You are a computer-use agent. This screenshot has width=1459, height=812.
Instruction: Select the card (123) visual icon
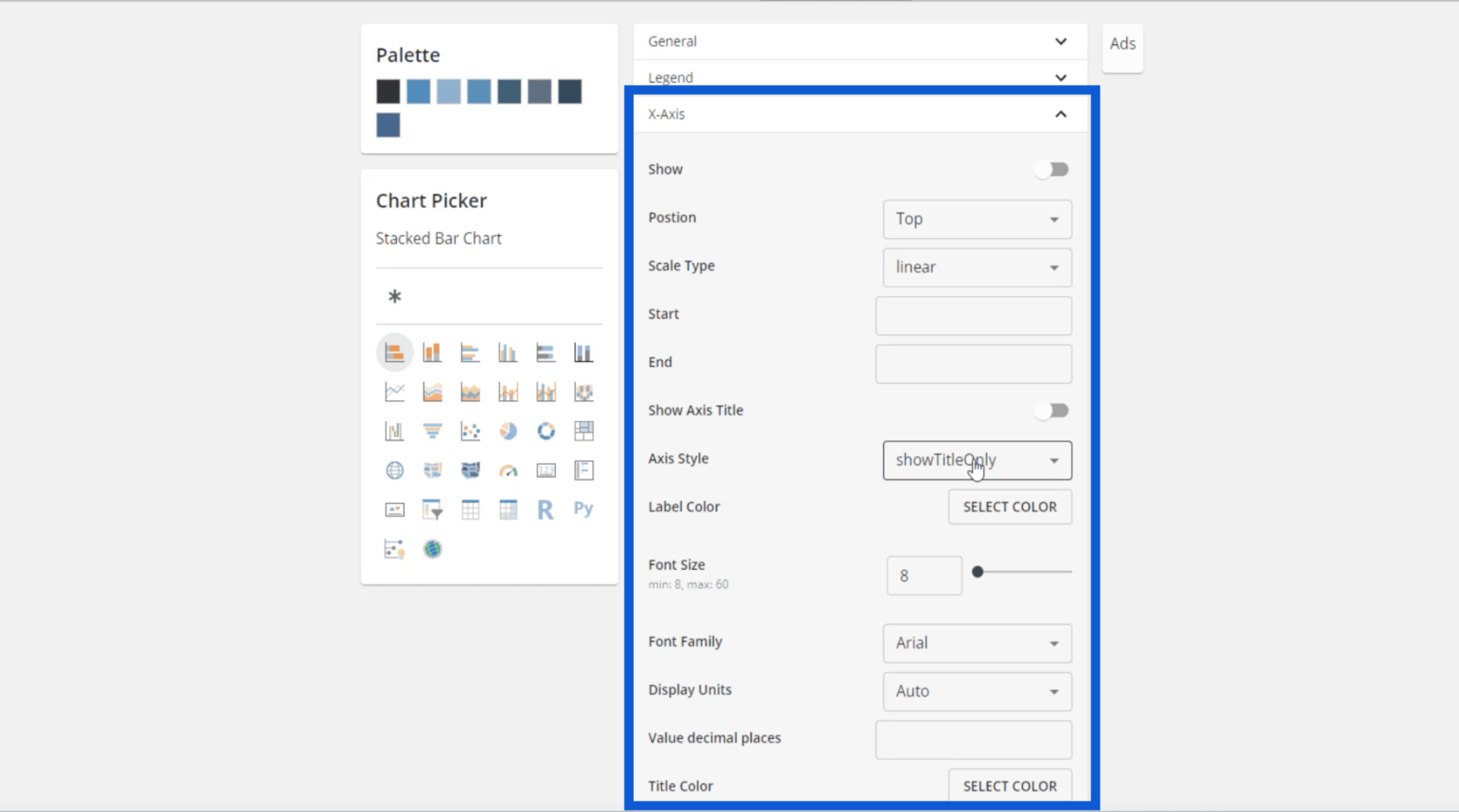coord(545,470)
